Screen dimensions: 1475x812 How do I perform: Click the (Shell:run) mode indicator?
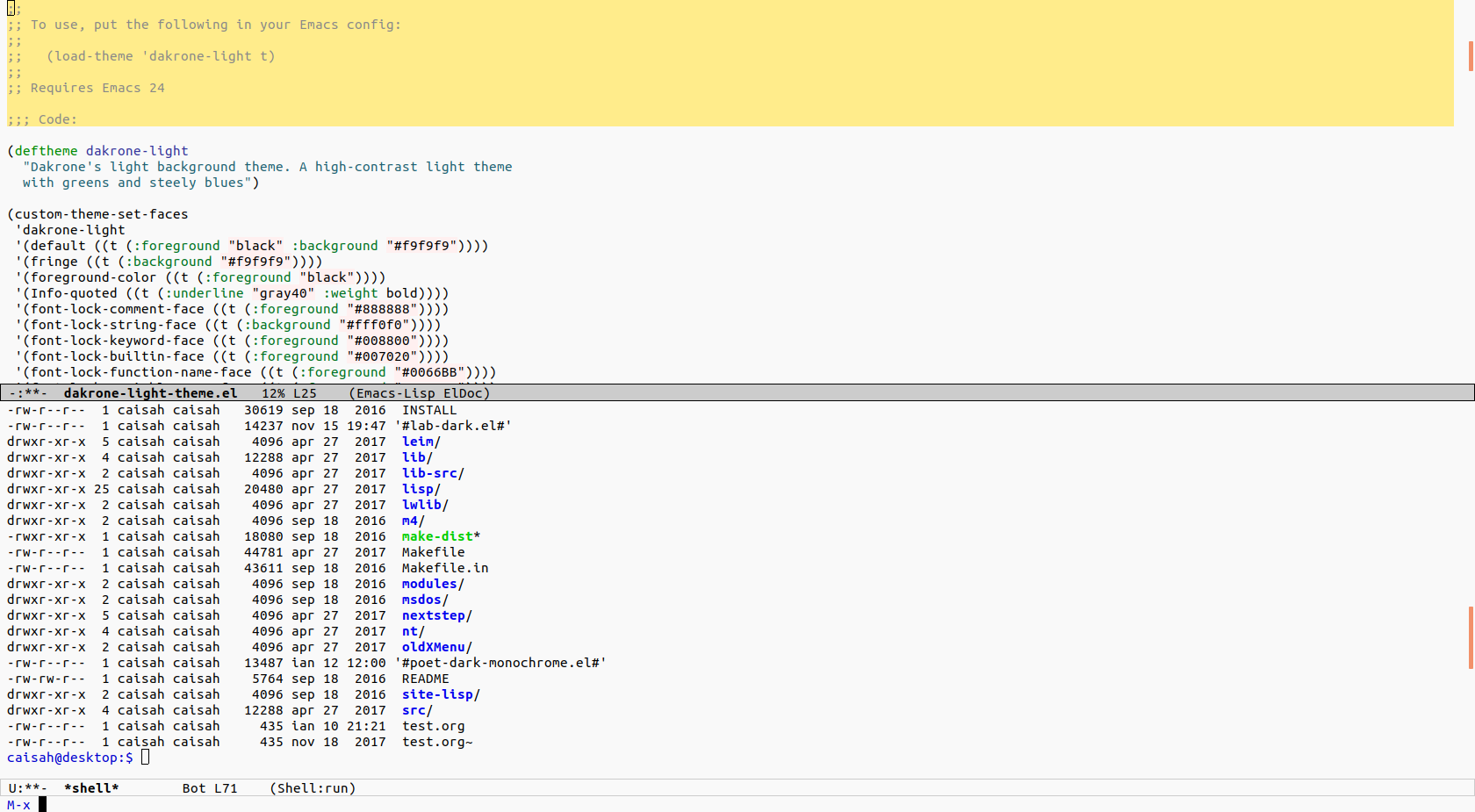pos(313,788)
